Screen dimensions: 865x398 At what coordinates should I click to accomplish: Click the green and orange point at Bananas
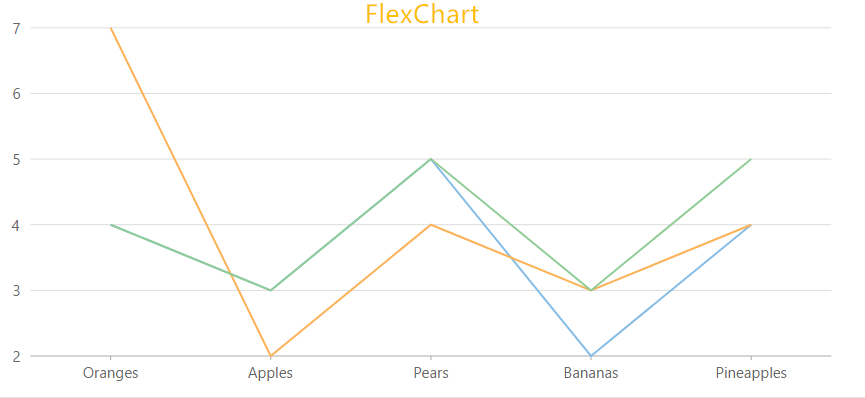pos(591,290)
